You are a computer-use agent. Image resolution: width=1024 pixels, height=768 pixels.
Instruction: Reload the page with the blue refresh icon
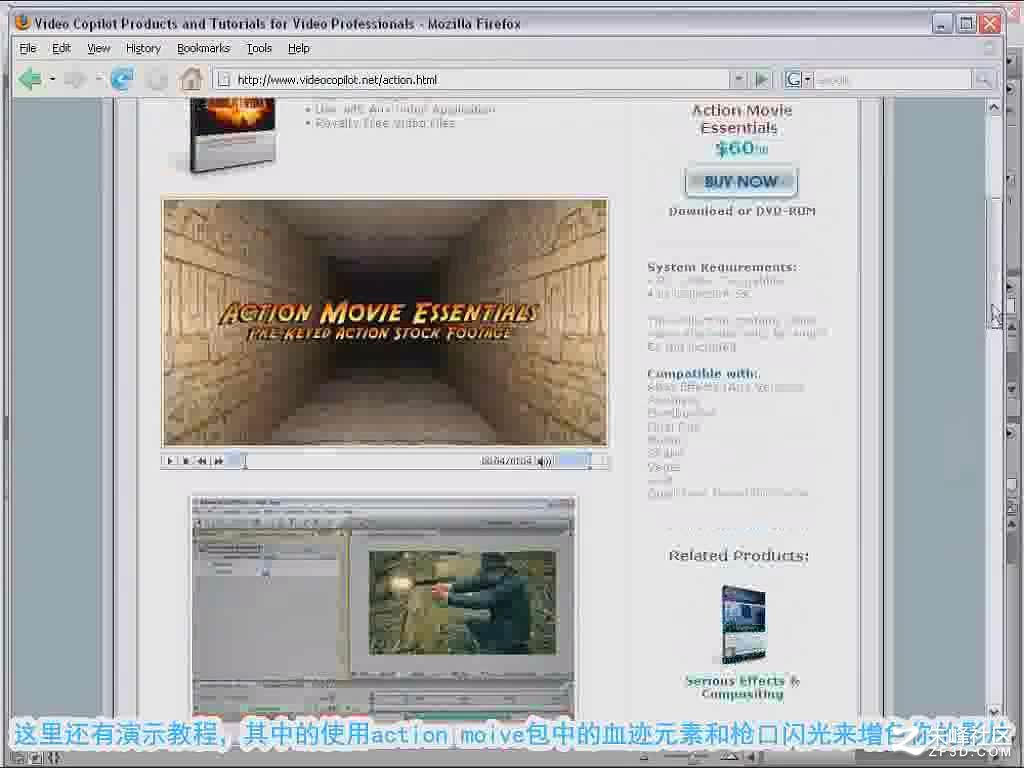[122, 80]
